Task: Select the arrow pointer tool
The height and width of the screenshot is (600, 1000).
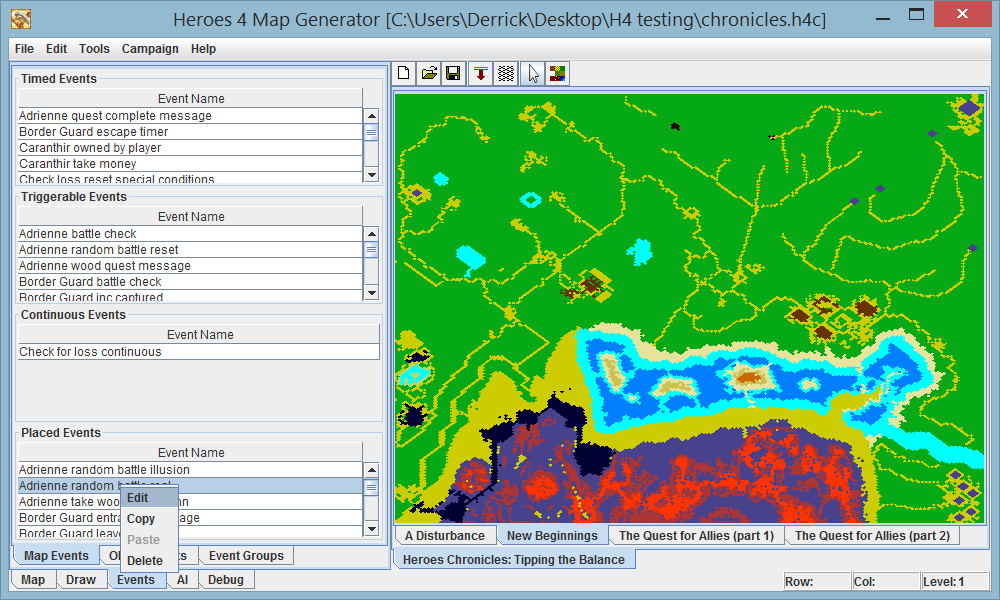Action: click(x=533, y=73)
